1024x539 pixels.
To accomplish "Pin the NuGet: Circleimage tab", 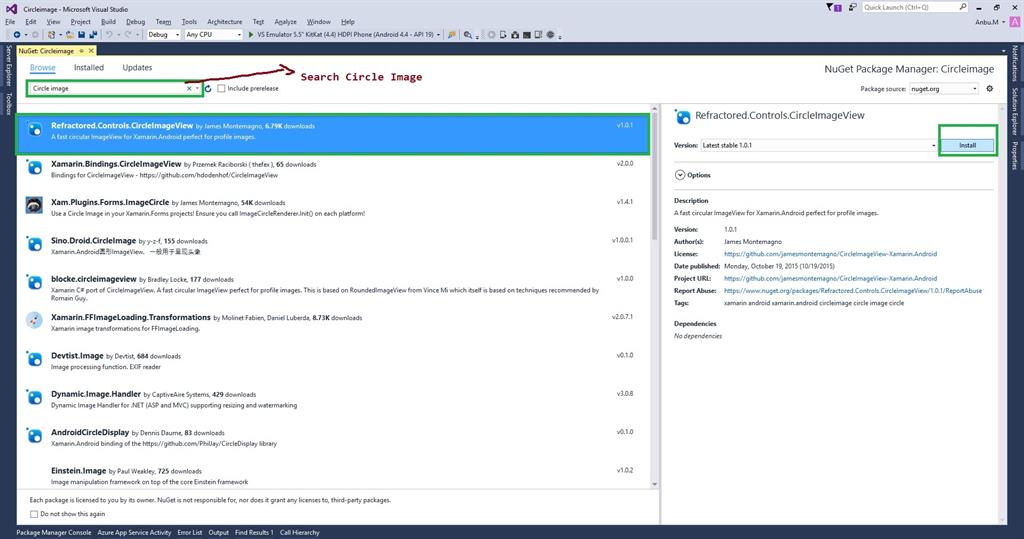I will pos(82,50).
